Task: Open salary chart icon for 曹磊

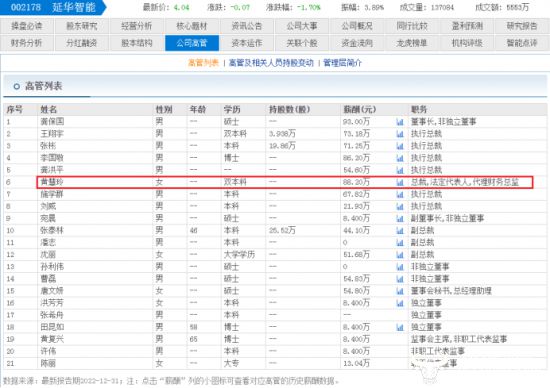Action: [x=400, y=279]
